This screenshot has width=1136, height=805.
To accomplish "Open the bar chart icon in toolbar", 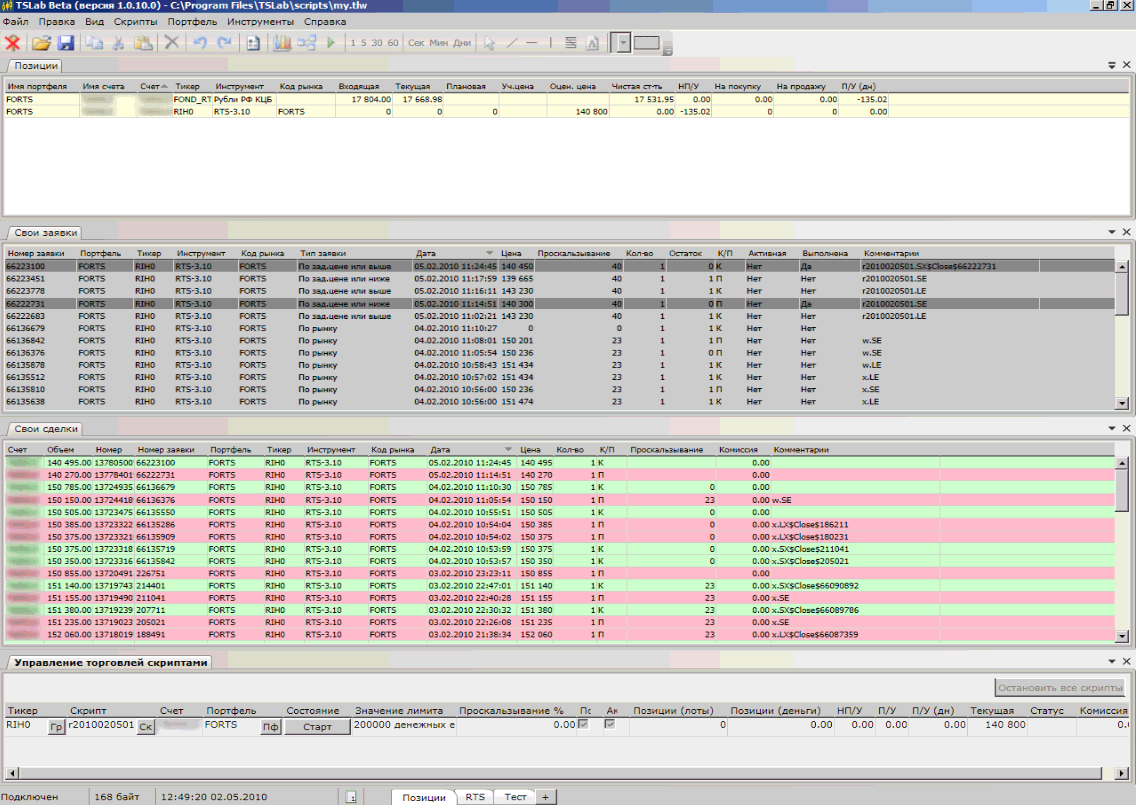I will 282,43.
